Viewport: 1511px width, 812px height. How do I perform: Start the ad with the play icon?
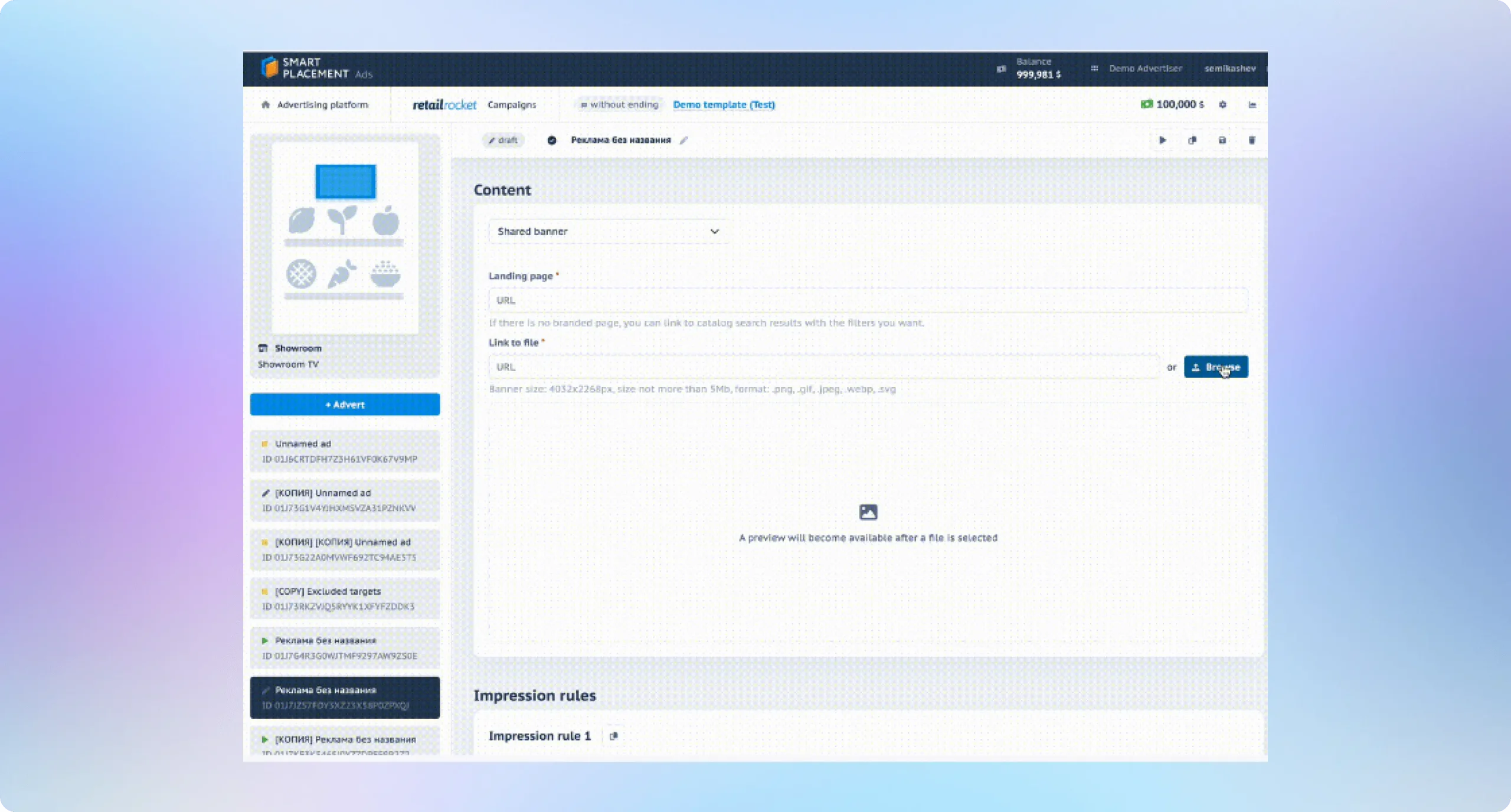pos(1162,140)
